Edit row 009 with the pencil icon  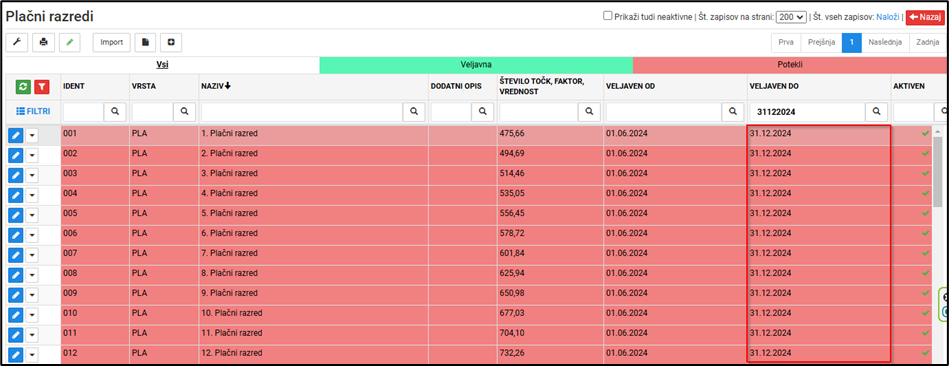pyautogui.click(x=16, y=295)
